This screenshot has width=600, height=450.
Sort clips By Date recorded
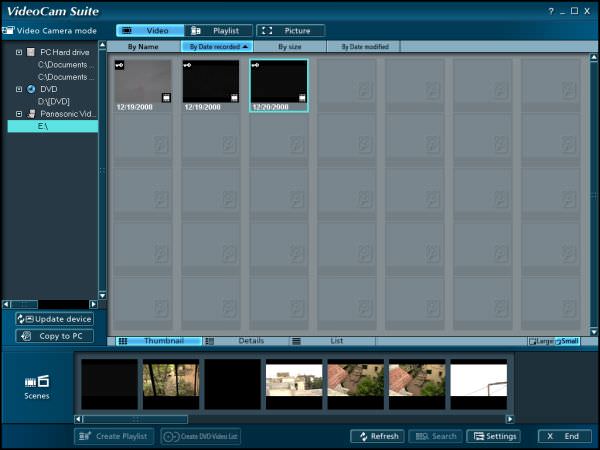tap(217, 47)
